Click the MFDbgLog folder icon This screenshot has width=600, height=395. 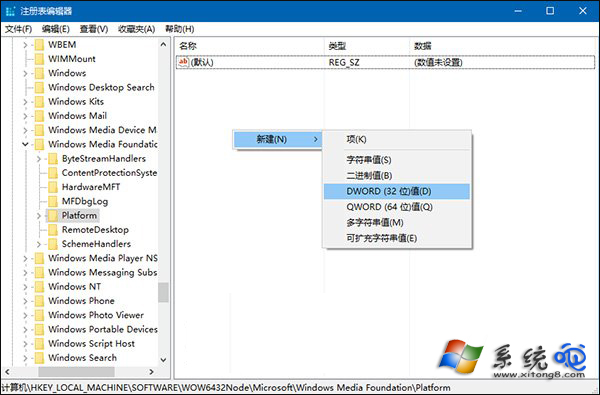(52, 201)
